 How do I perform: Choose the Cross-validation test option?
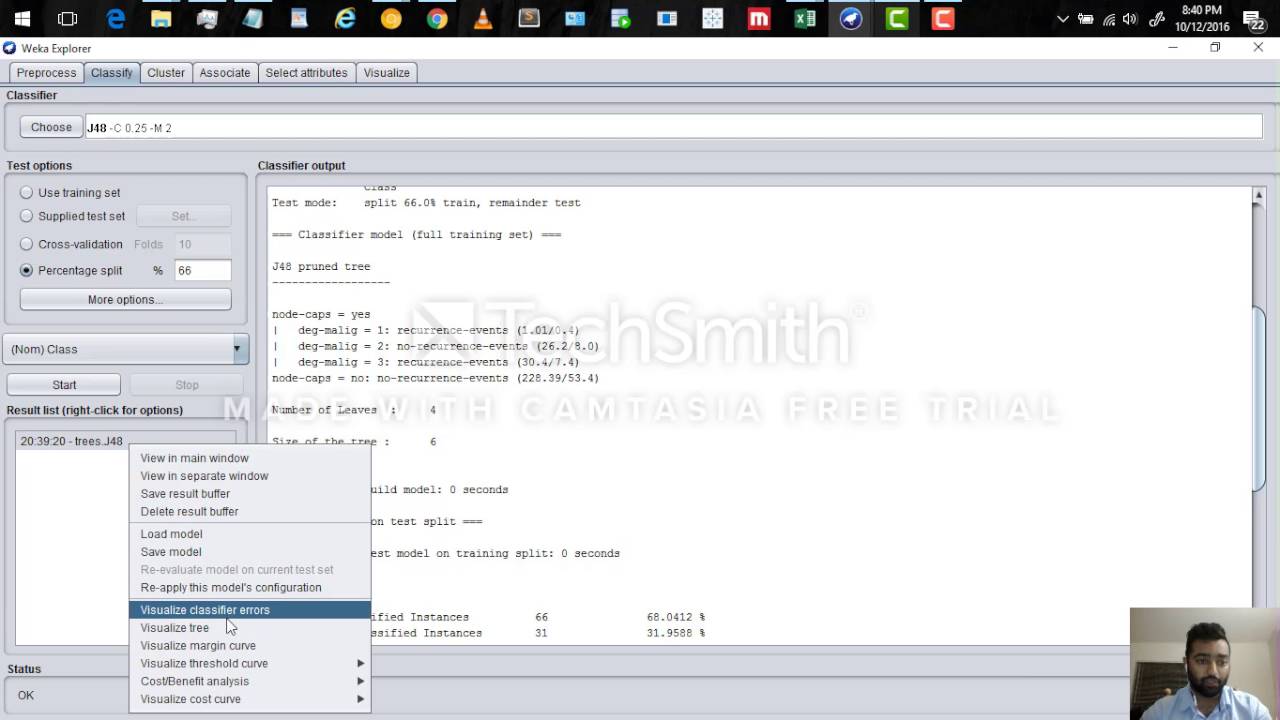(x=72, y=244)
